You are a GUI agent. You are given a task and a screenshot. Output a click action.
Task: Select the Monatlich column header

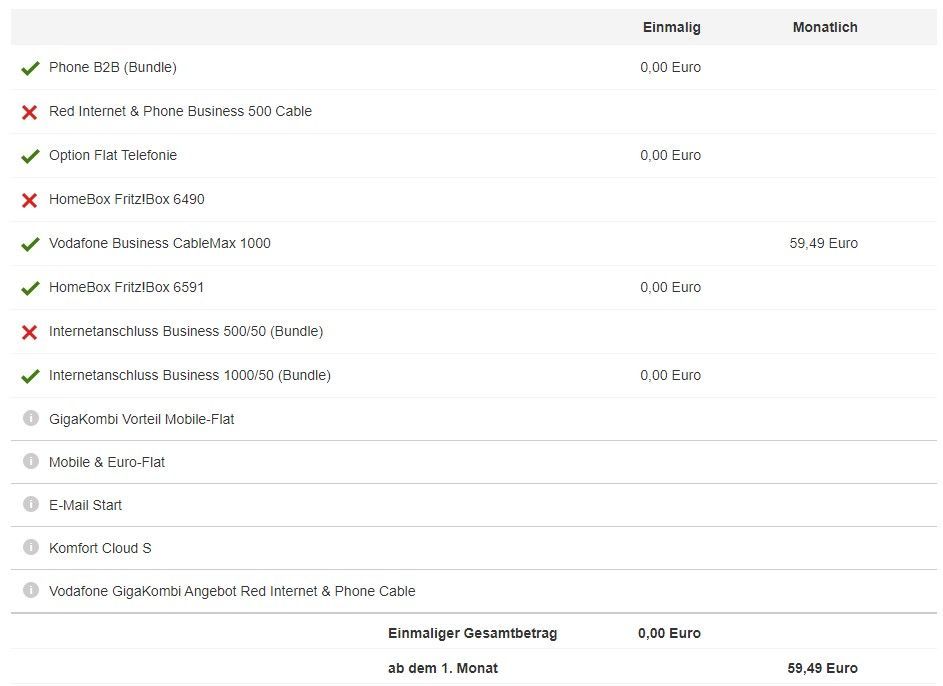pos(825,27)
